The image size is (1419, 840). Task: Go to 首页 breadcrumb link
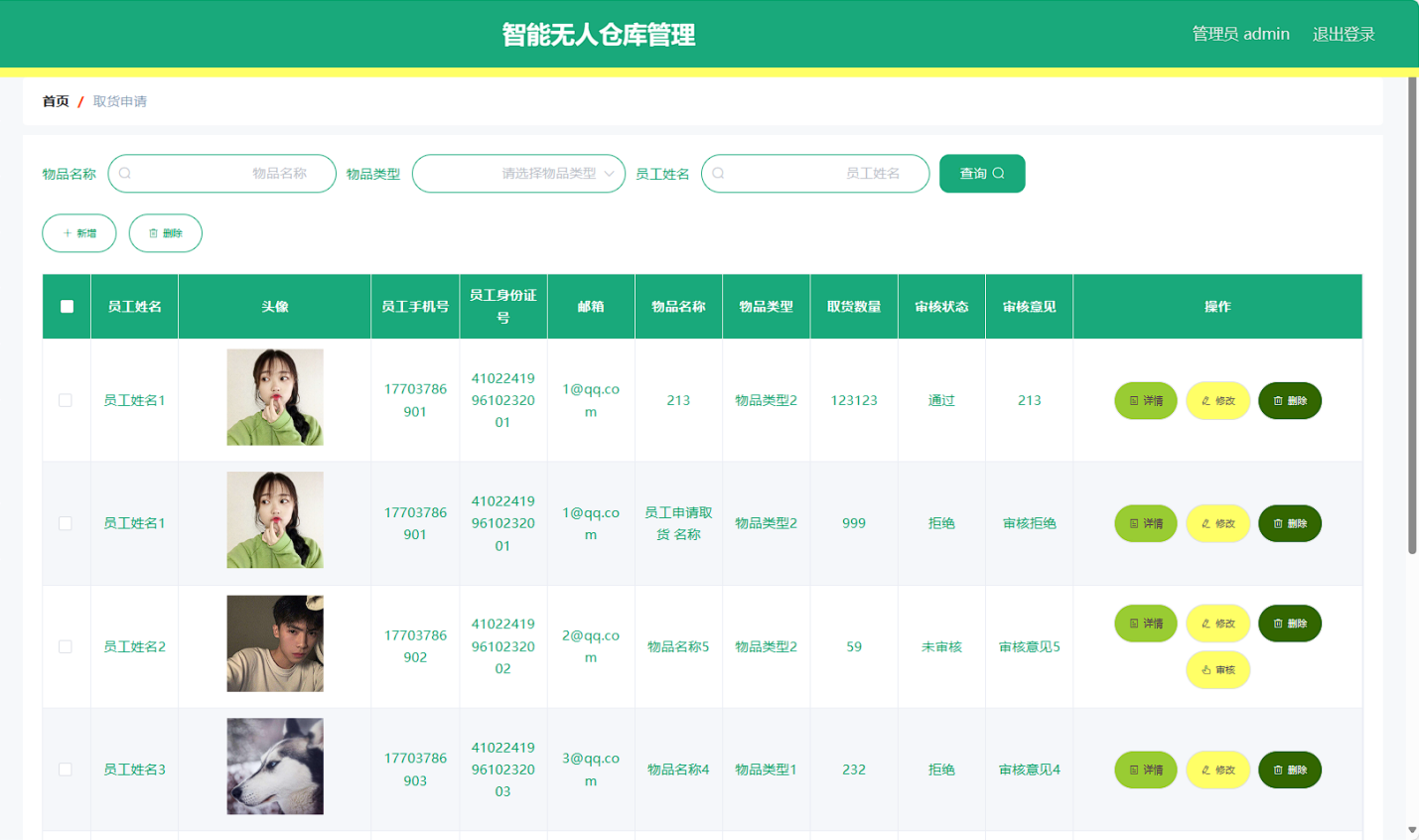pyautogui.click(x=56, y=101)
